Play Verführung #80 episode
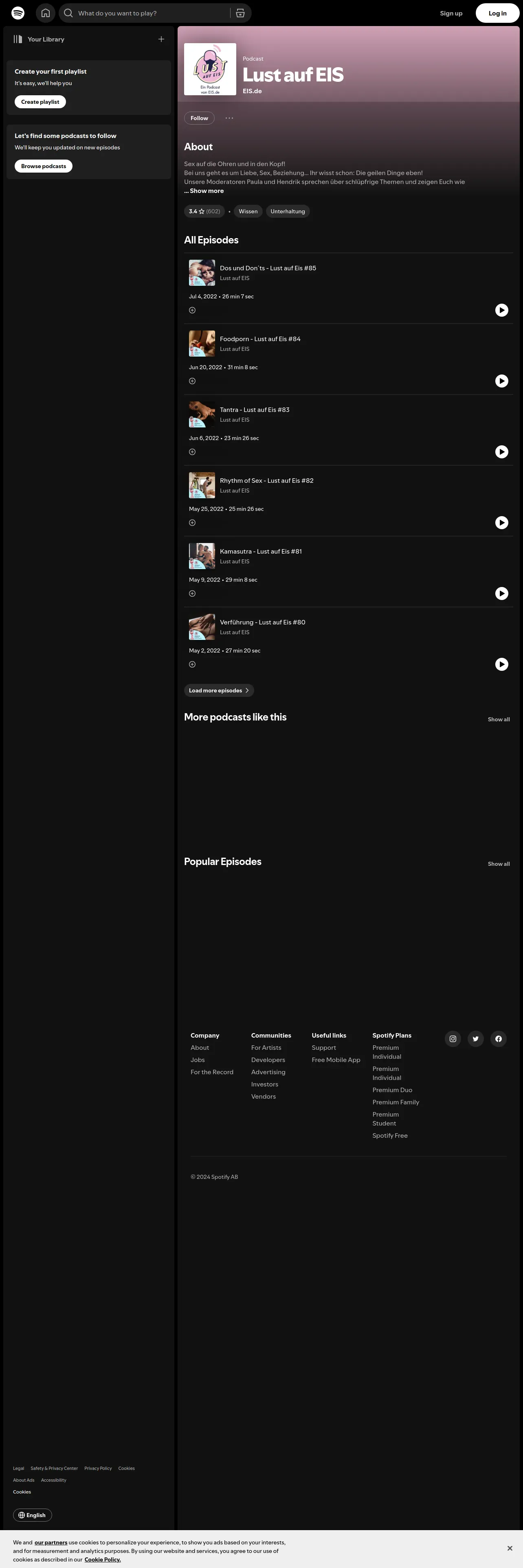Image resolution: width=523 pixels, height=1568 pixels. coord(502,664)
